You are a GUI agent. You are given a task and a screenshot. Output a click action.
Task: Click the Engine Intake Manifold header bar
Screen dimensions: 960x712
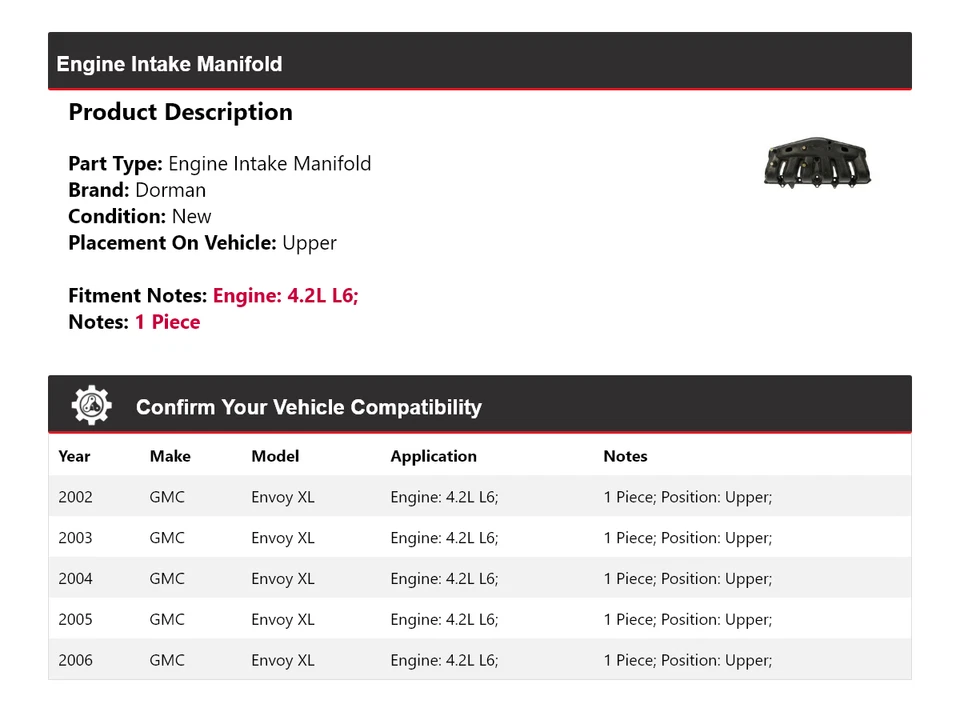click(479, 63)
